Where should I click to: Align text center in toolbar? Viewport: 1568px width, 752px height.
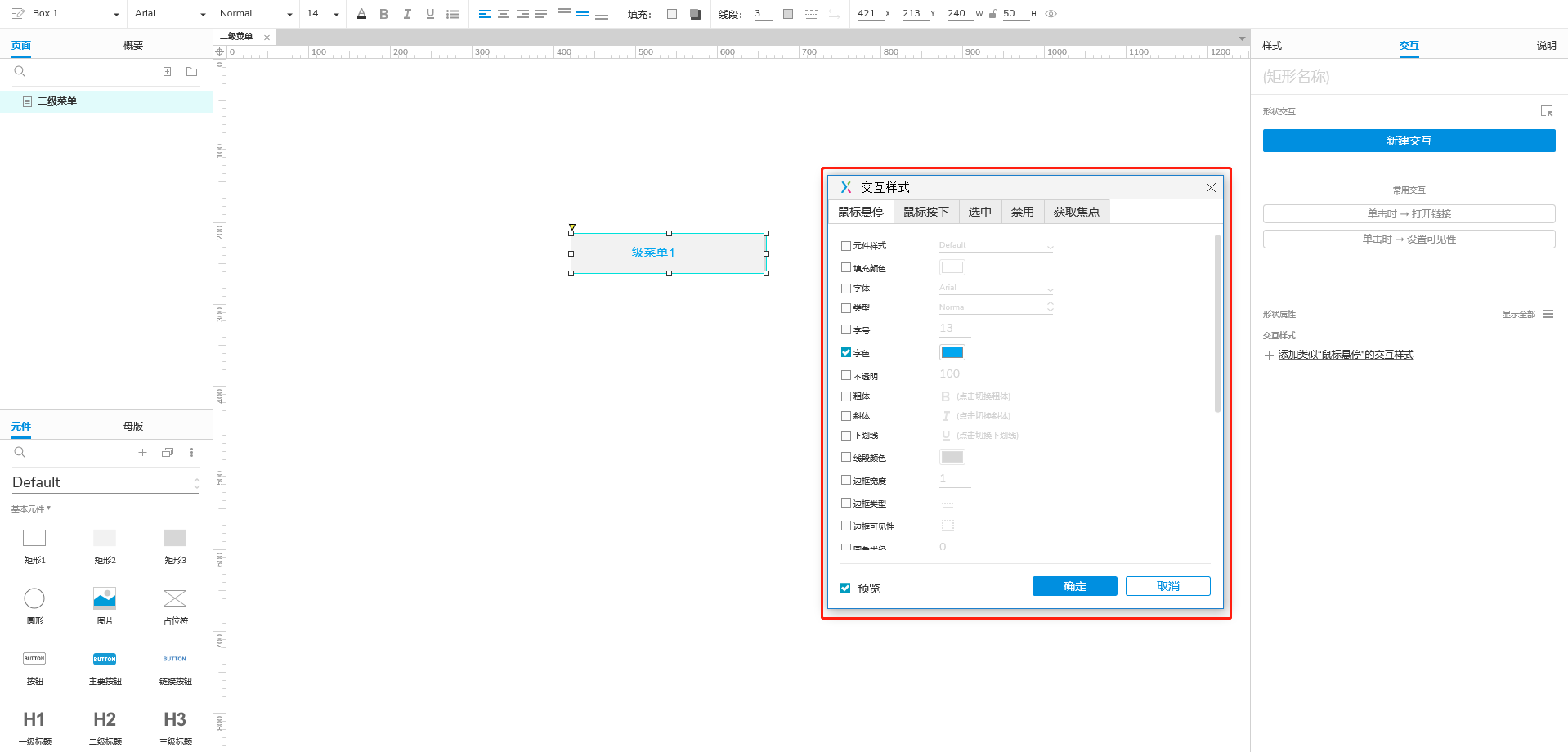504,14
